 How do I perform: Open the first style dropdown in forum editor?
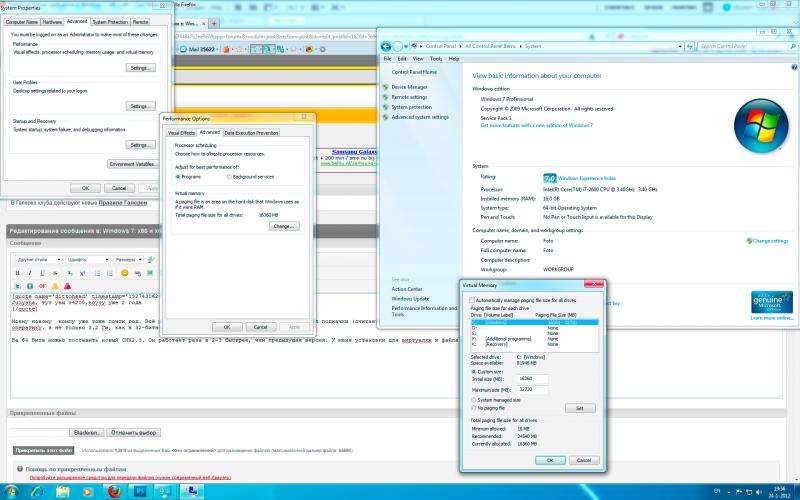(x=39, y=260)
